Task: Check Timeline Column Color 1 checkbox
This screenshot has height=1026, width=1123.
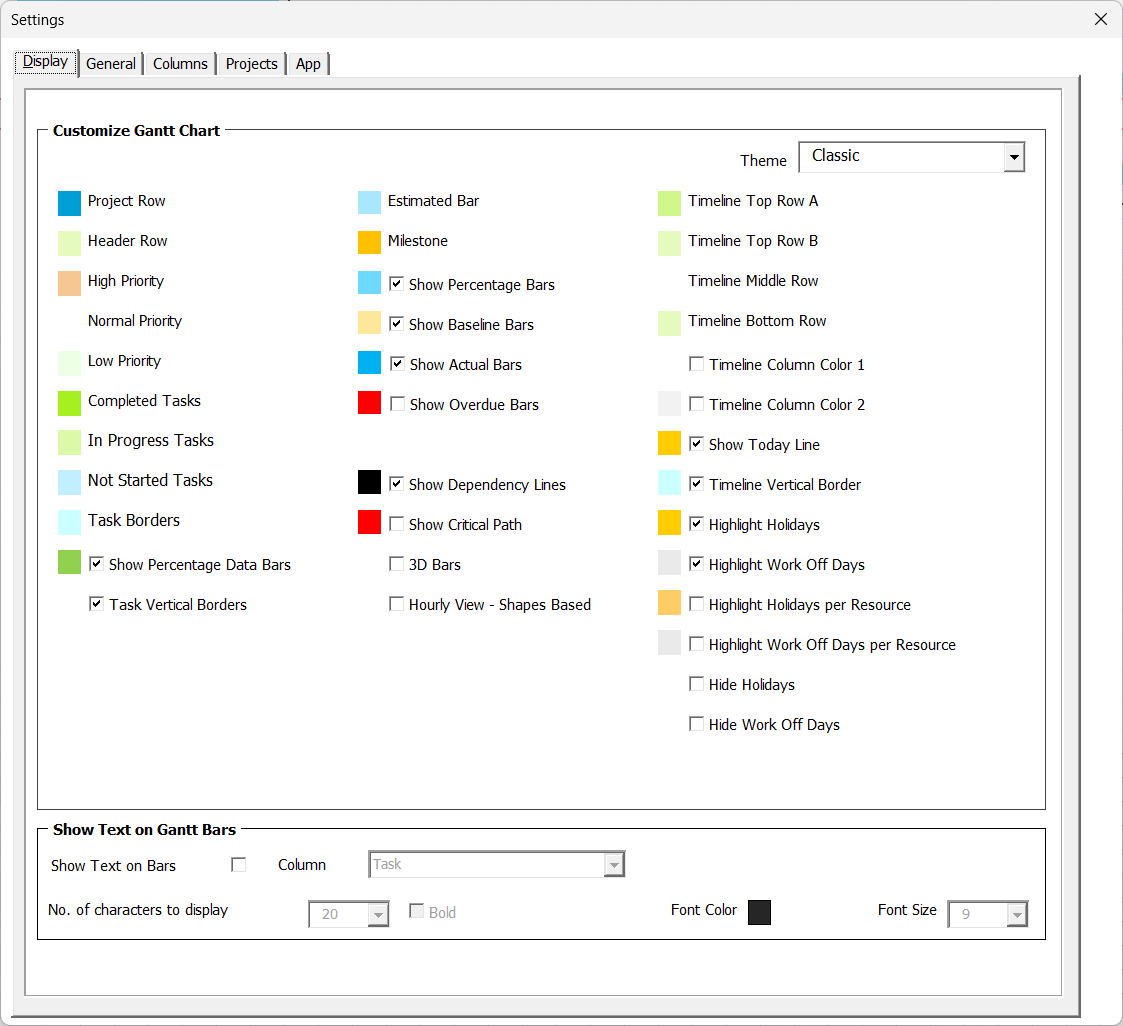Action: [696, 364]
